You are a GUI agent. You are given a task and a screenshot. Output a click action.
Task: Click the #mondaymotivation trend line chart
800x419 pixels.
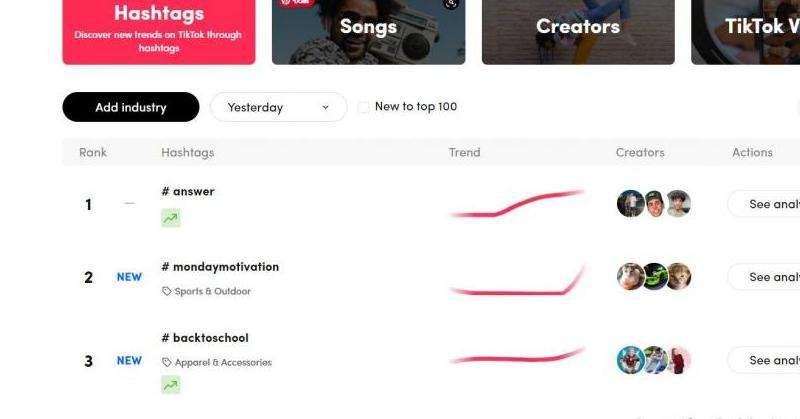point(517,281)
